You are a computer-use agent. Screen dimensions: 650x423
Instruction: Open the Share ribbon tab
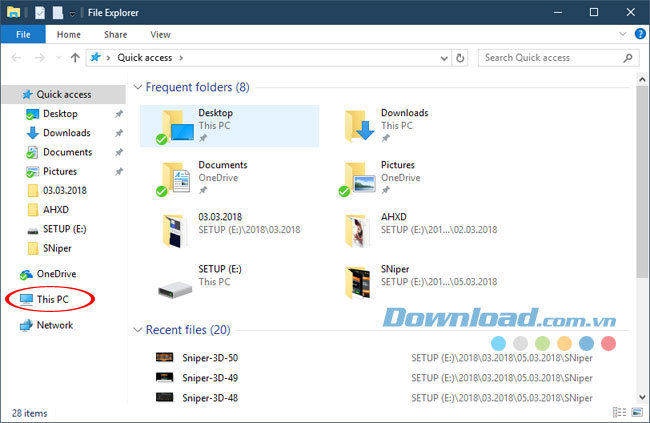click(115, 34)
